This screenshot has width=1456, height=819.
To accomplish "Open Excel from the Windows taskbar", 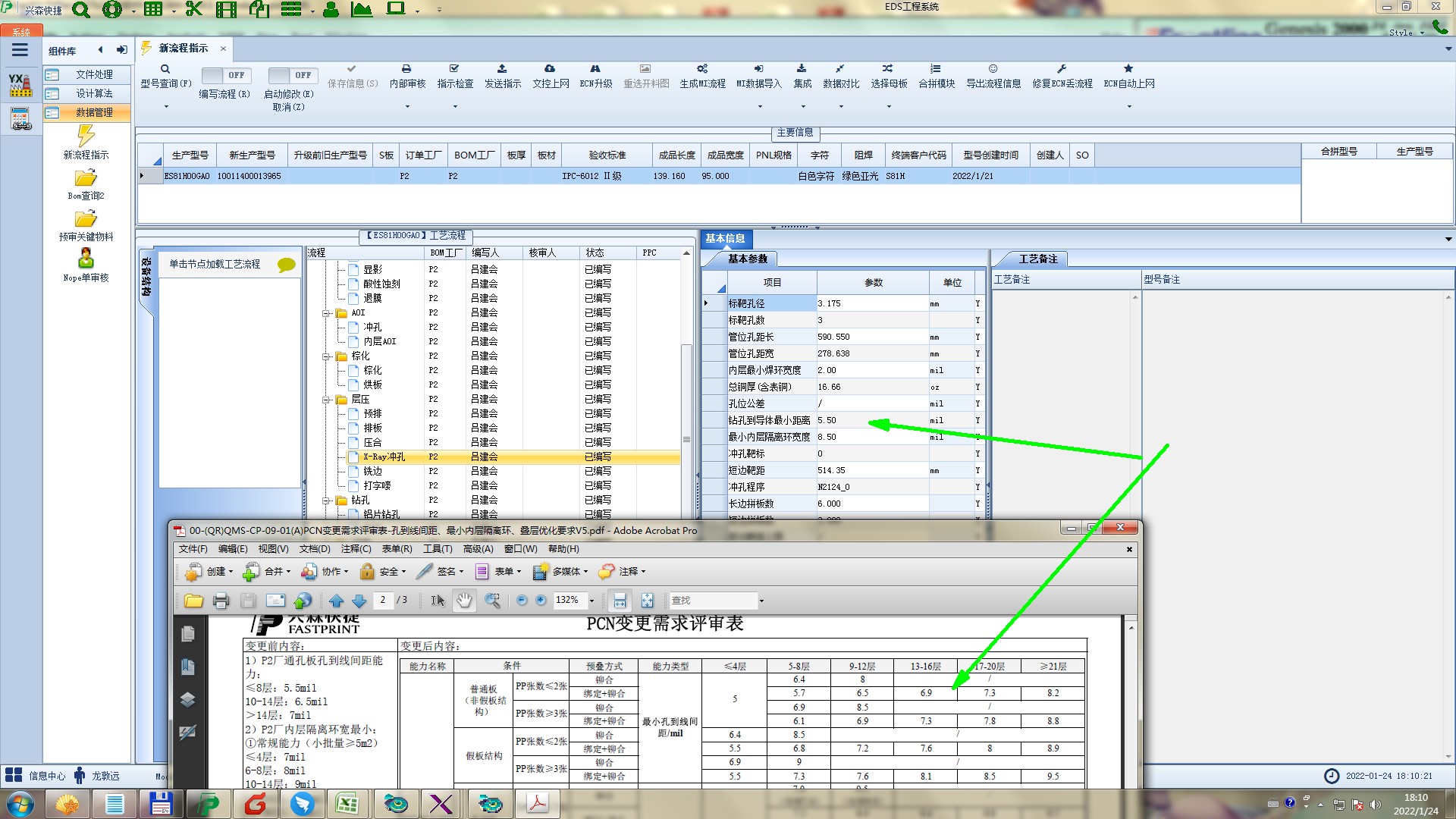I will (347, 804).
